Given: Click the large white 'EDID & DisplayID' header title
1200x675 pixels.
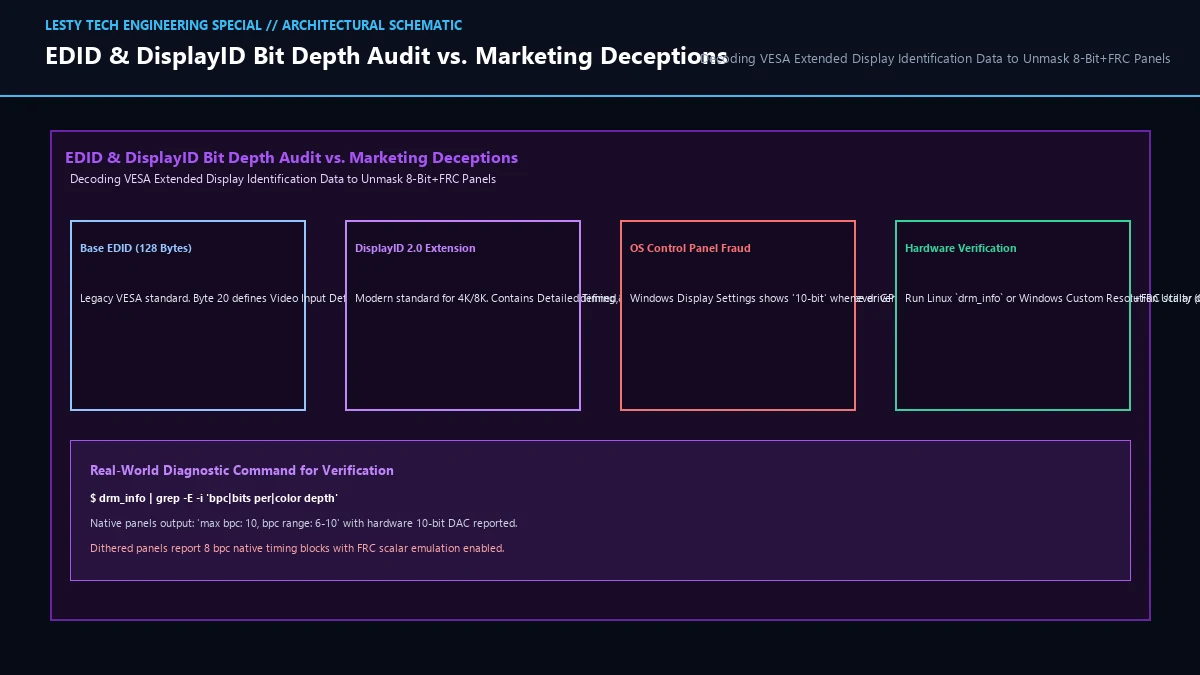Looking at the screenshot, I should tap(386, 57).
